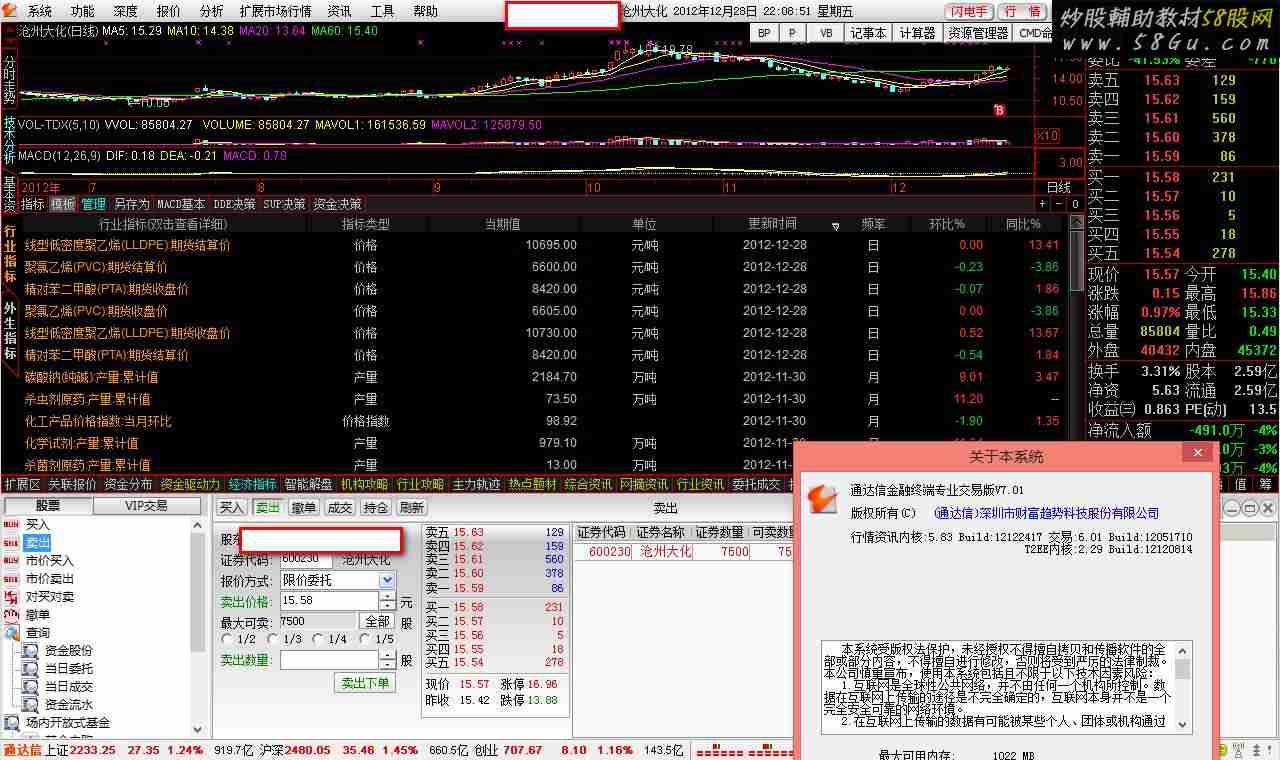1280x760 pixels.
Task: Select the 1/4 quantity radio button
Action: point(318,639)
